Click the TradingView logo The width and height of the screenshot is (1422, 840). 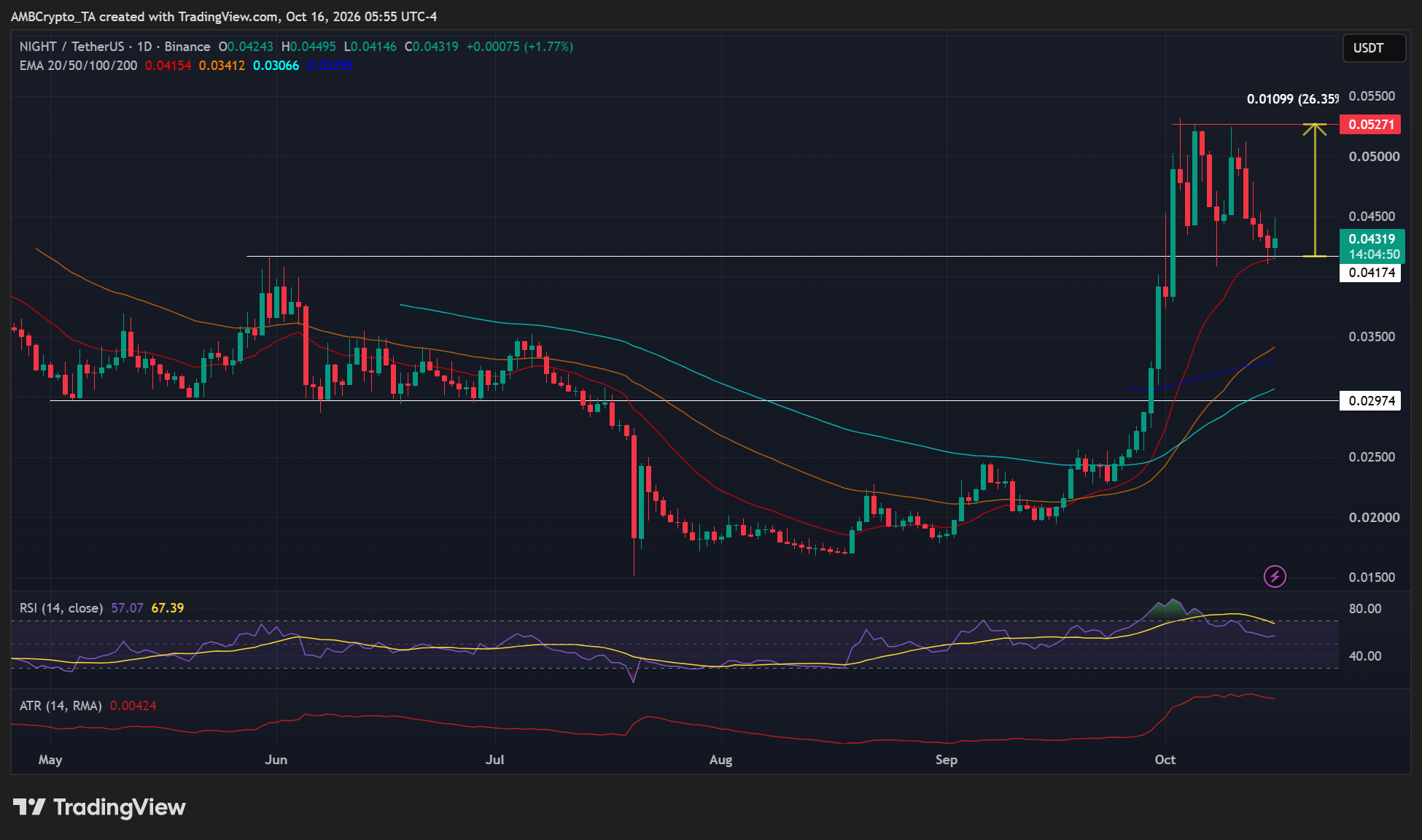(100, 807)
